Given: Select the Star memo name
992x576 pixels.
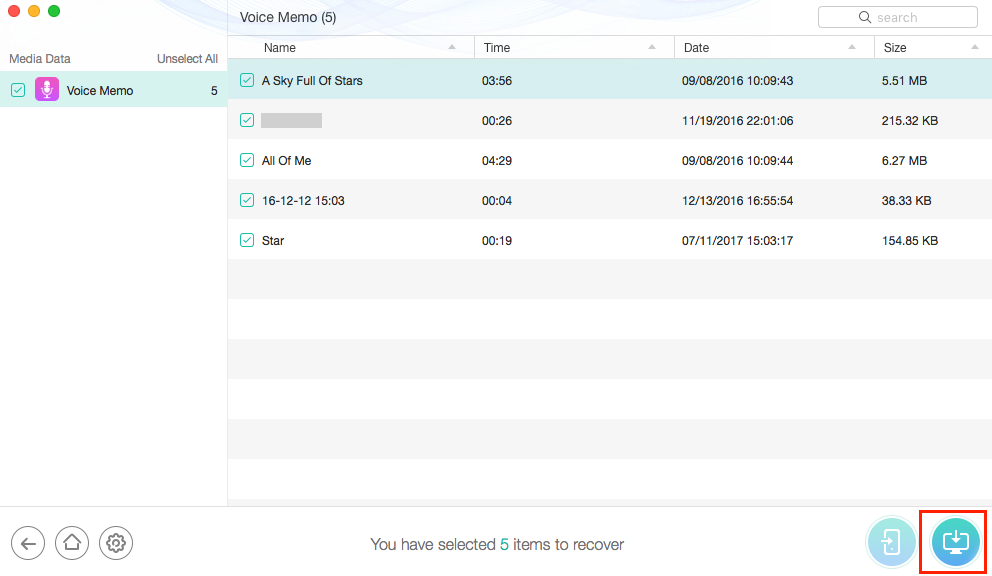Looking at the screenshot, I should 273,241.
